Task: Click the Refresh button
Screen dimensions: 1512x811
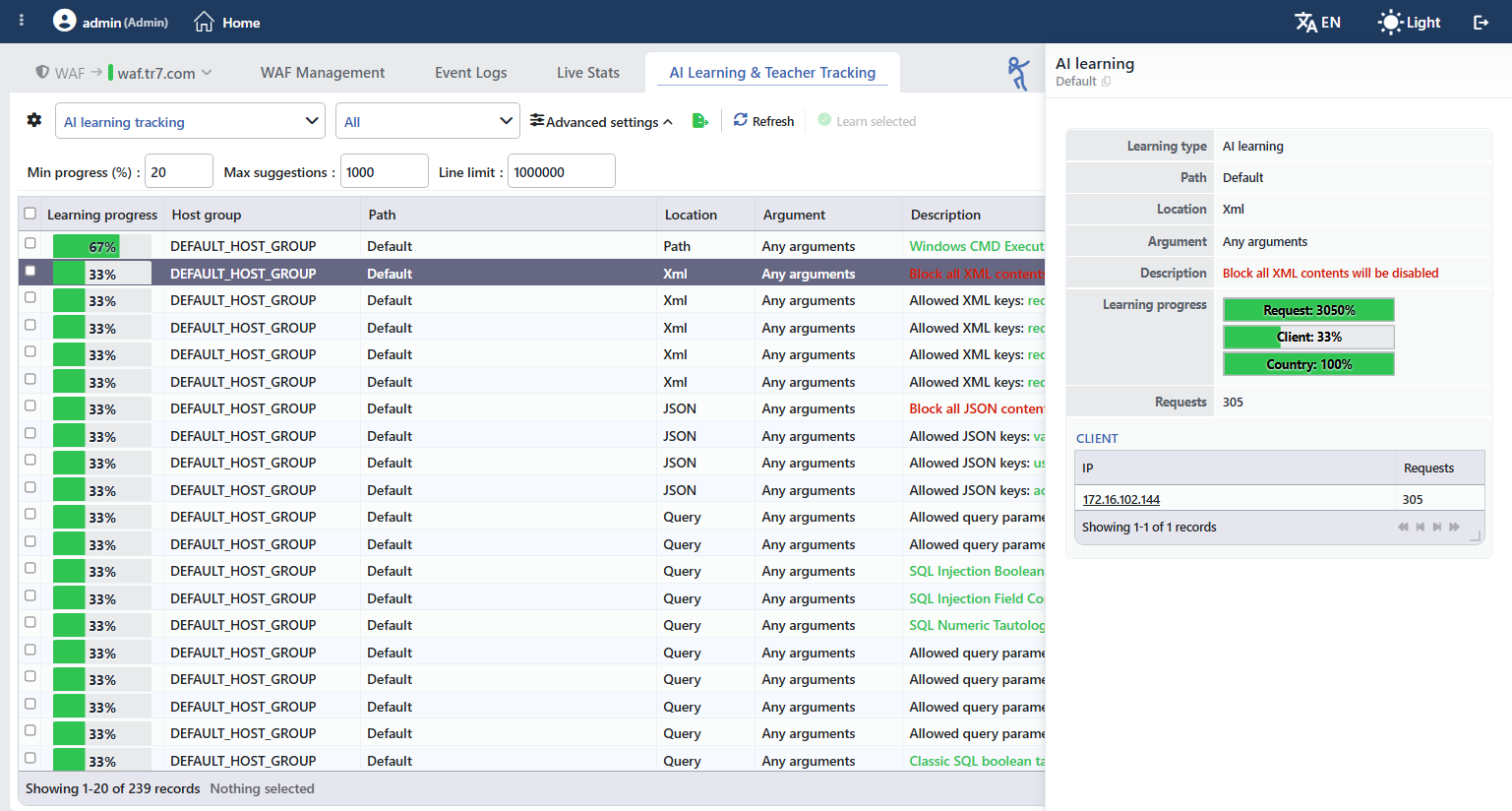Action: click(763, 121)
